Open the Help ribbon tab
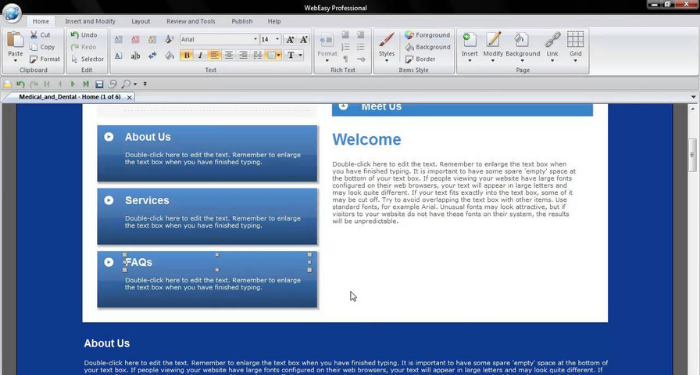 (x=274, y=21)
